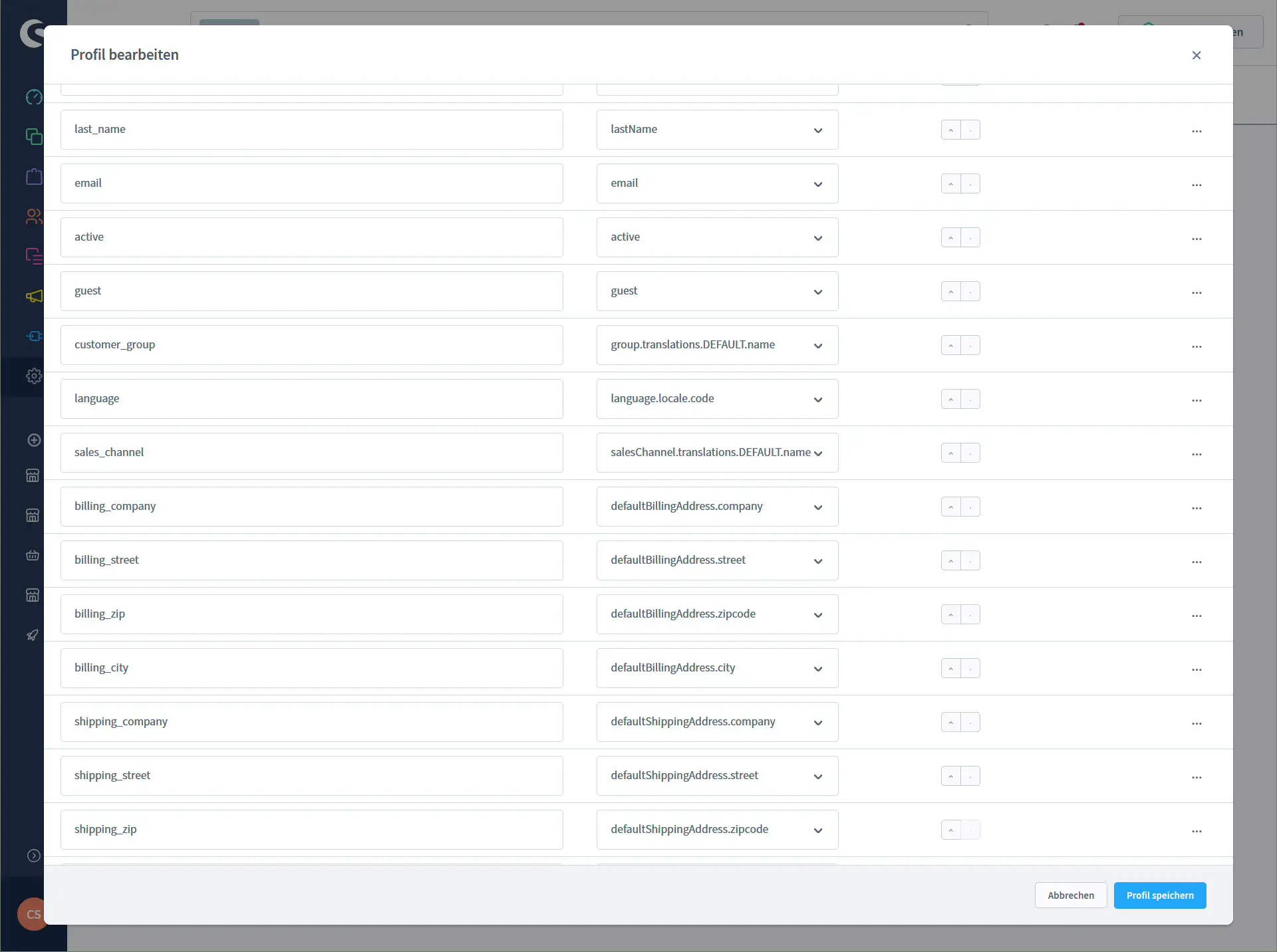The image size is (1277, 952).
Task: Open the context menu for the email row
Action: (1197, 184)
